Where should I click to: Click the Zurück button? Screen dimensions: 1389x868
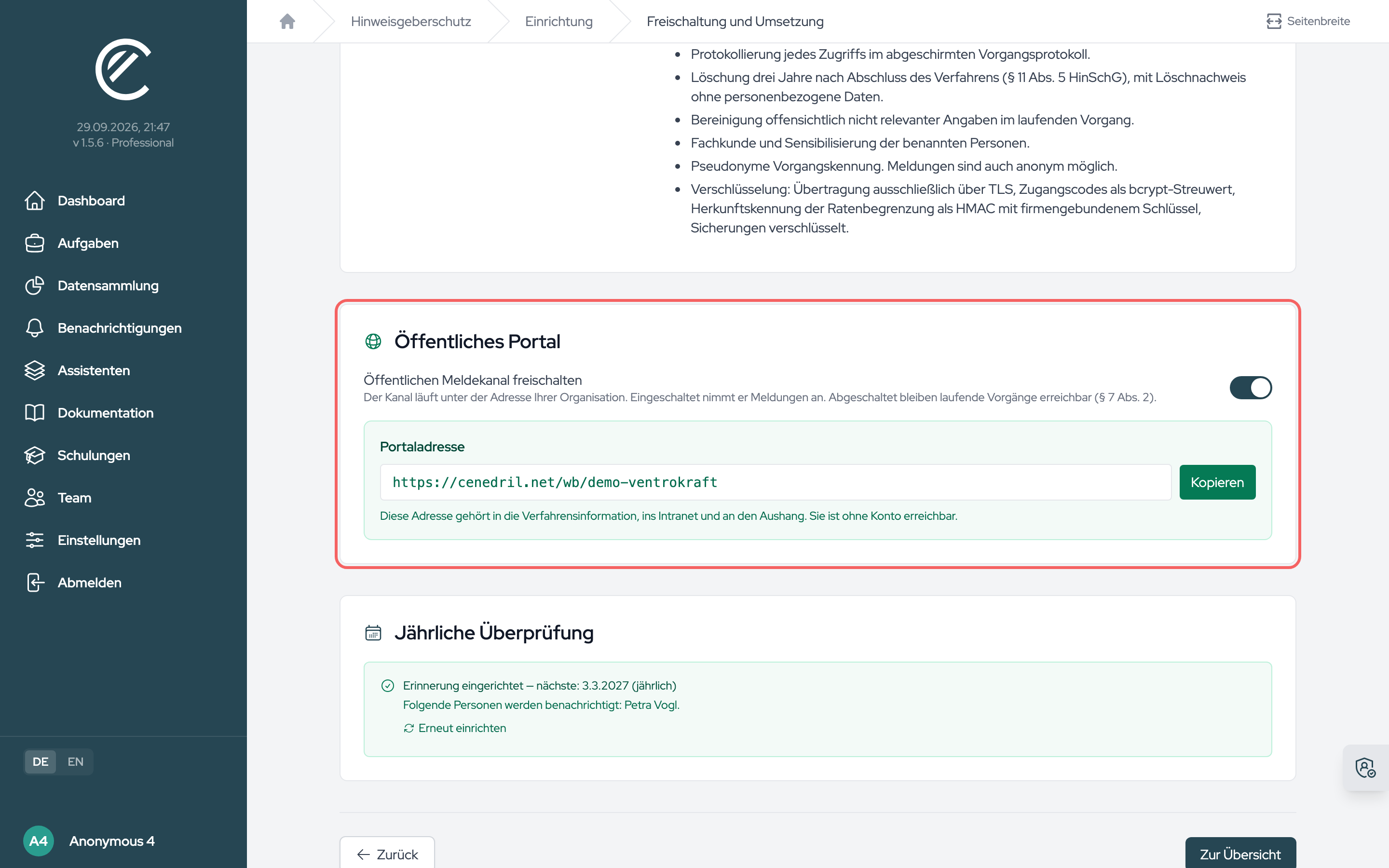coord(387,854)
